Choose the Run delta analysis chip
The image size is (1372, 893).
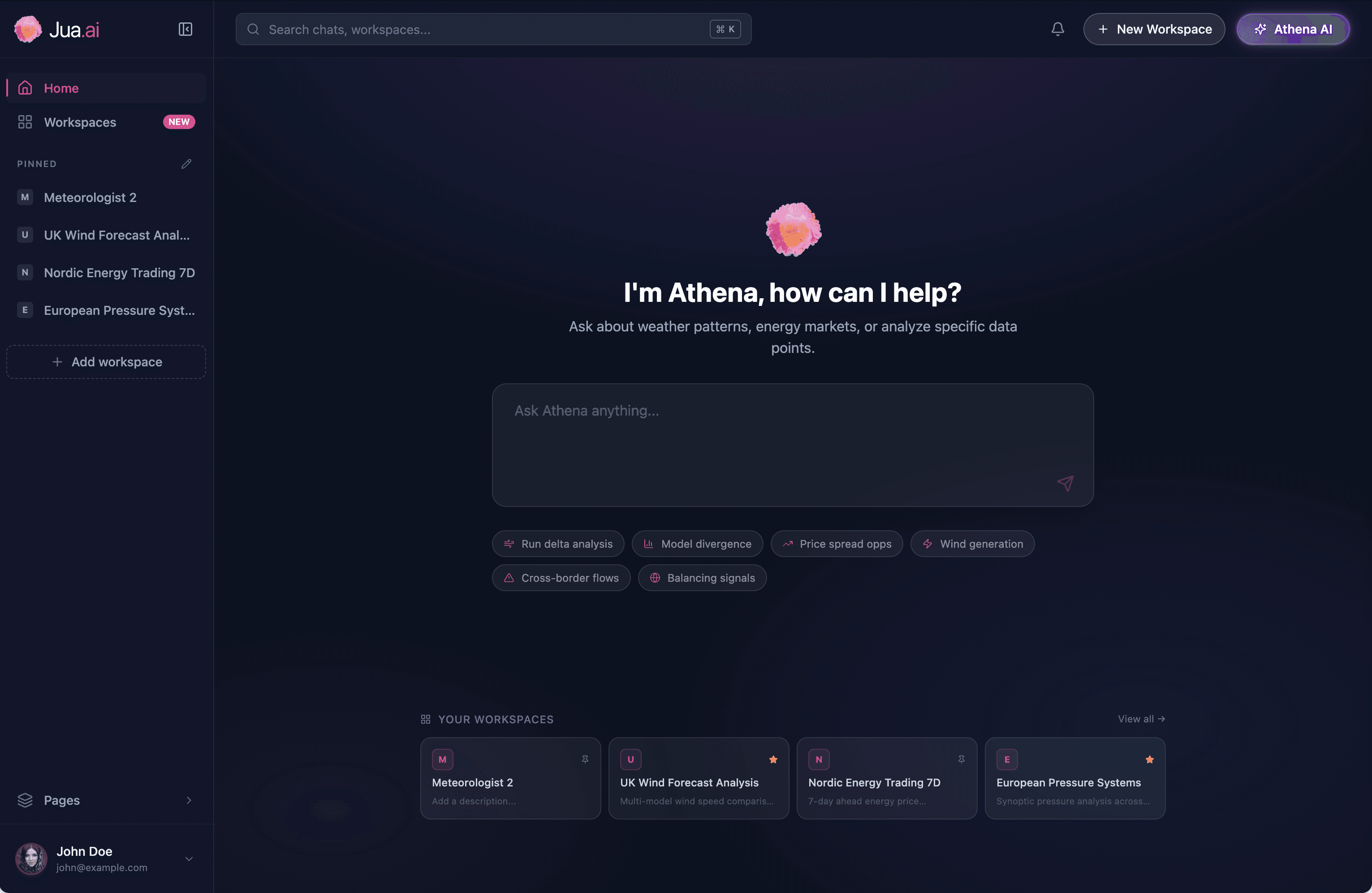coord(558,544)
